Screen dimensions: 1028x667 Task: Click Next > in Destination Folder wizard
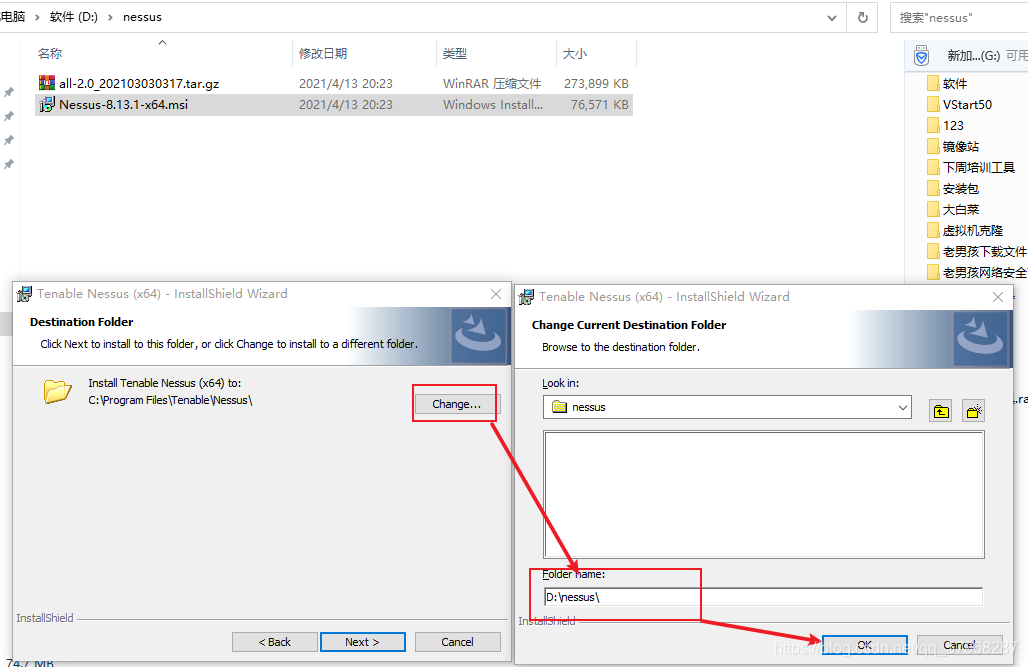363,642
